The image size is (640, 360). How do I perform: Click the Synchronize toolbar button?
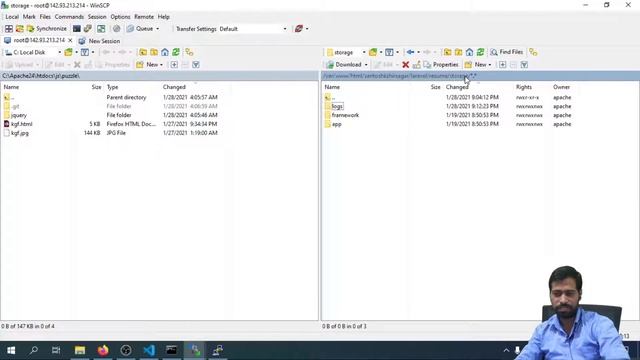point(47,29)
